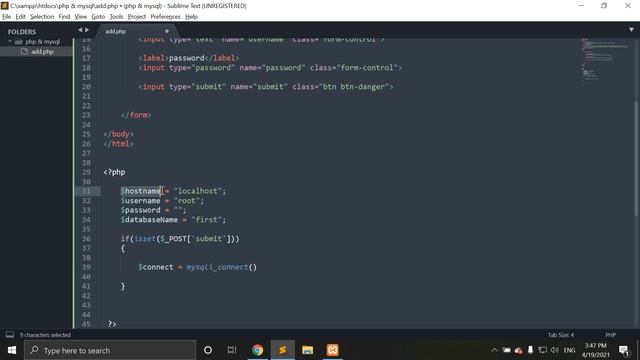The image size is (640, 360).
Task: Click line number 39 in the gutter
Action: tap(86, 267)
